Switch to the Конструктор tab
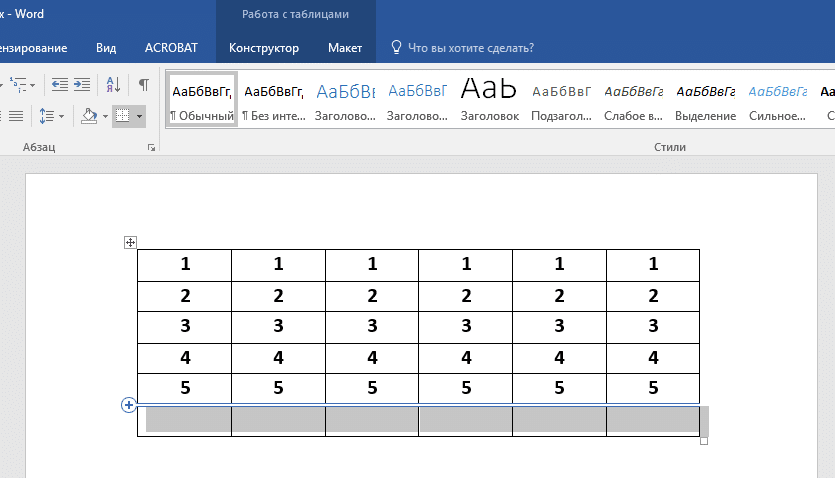 [263, 47]
